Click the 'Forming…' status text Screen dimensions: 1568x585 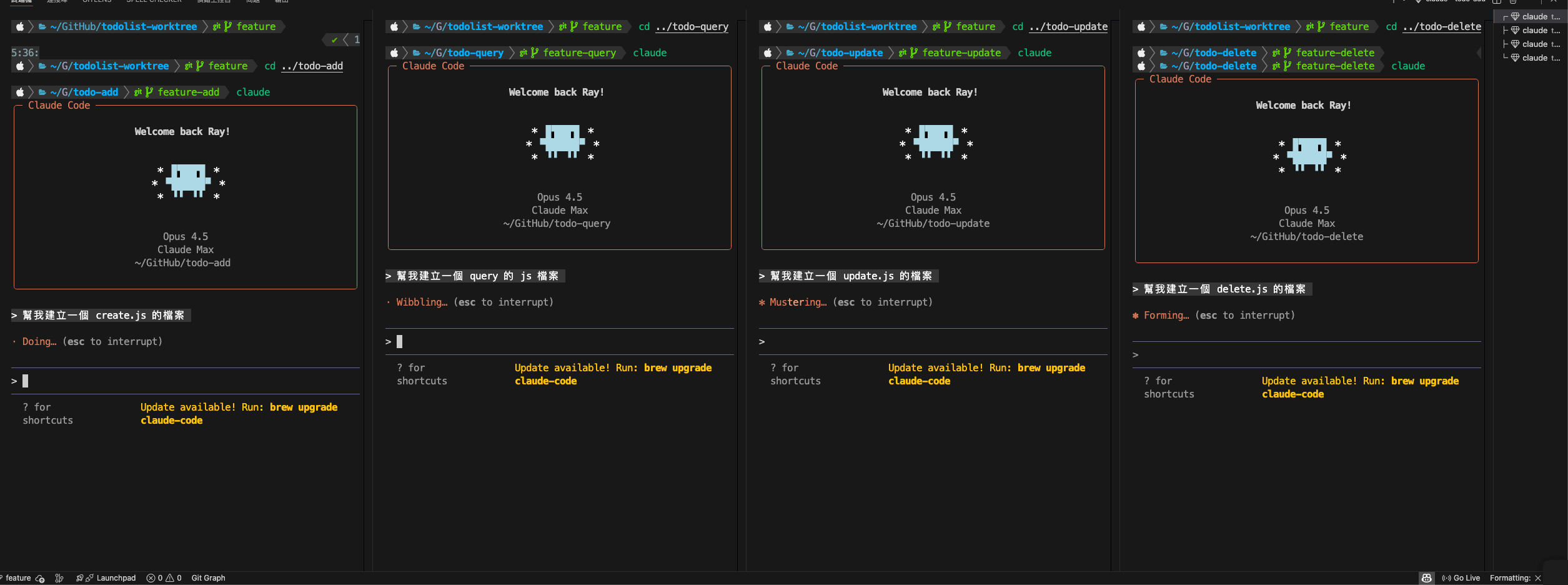click(x=1166, y=316)
